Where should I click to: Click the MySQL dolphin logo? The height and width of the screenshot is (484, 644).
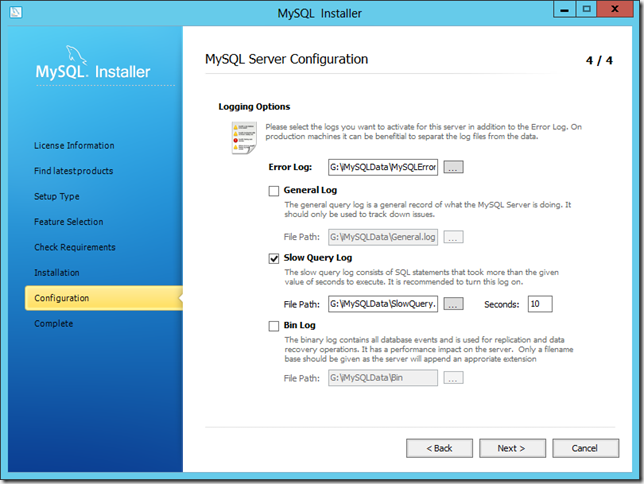pos(77,55)
